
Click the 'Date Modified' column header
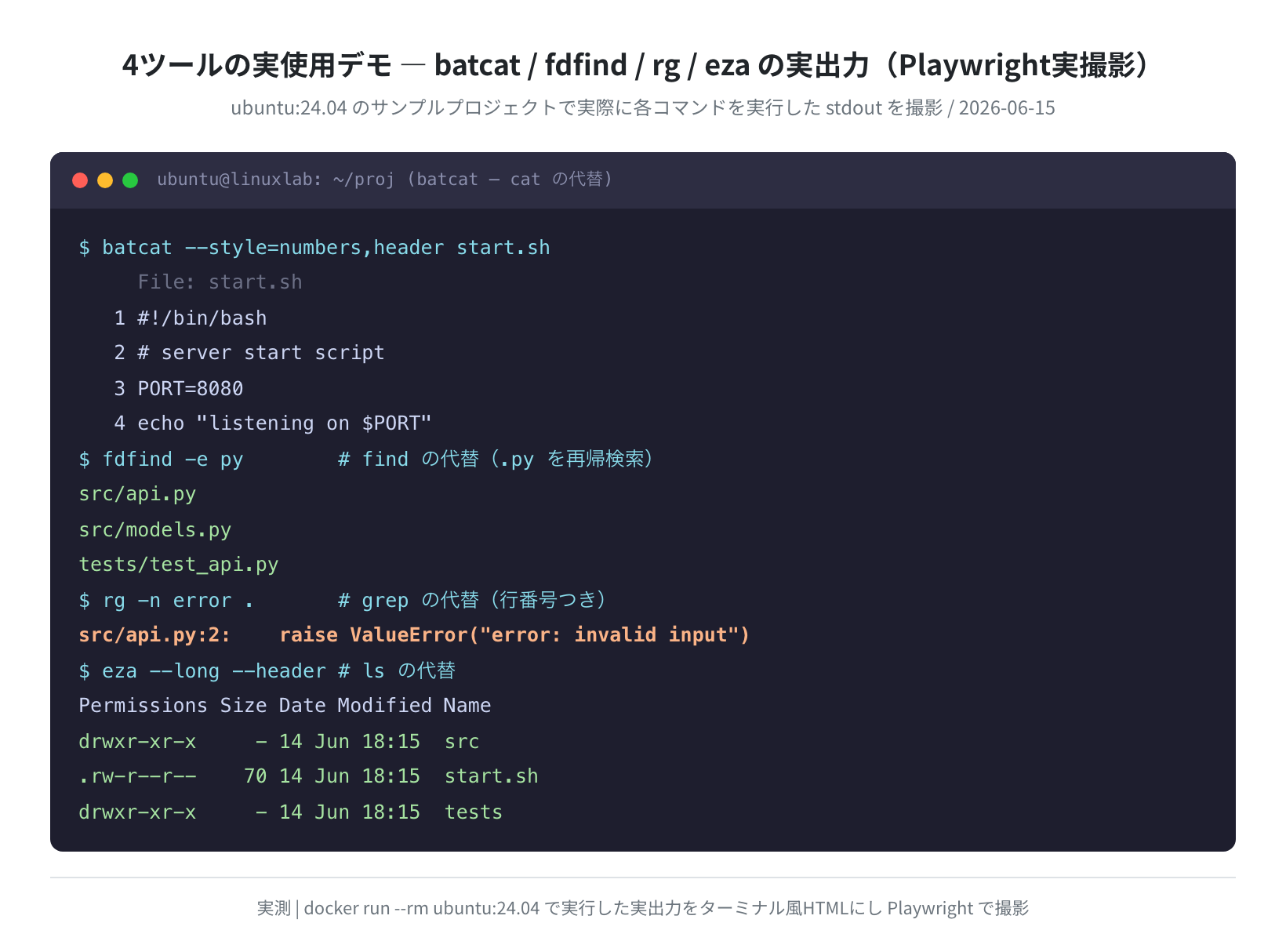[x=355, y=706]
